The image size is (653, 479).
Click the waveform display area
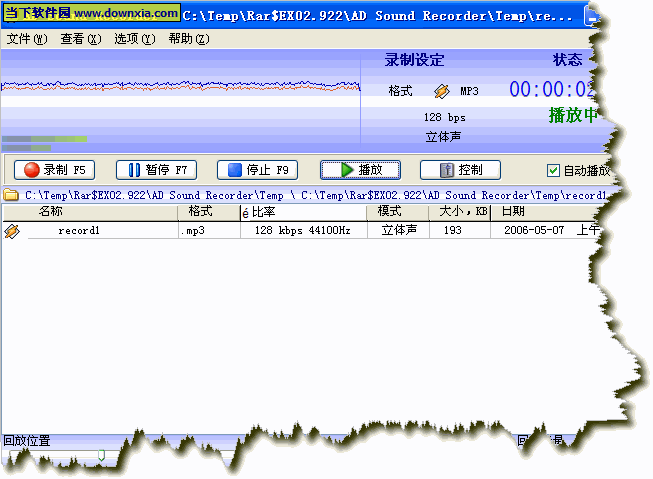tap(180, 90)
